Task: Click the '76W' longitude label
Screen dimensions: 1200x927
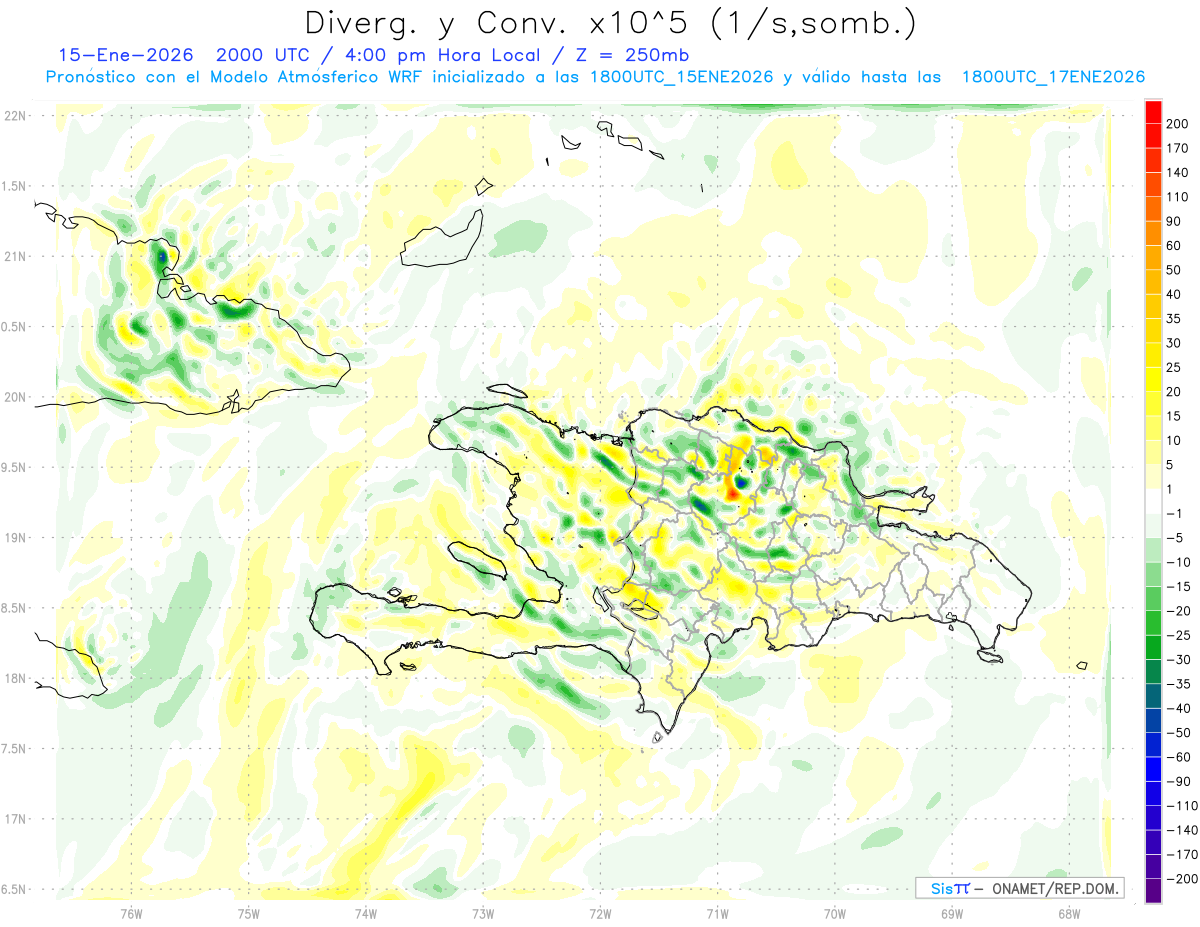Action: pos(131,913)
